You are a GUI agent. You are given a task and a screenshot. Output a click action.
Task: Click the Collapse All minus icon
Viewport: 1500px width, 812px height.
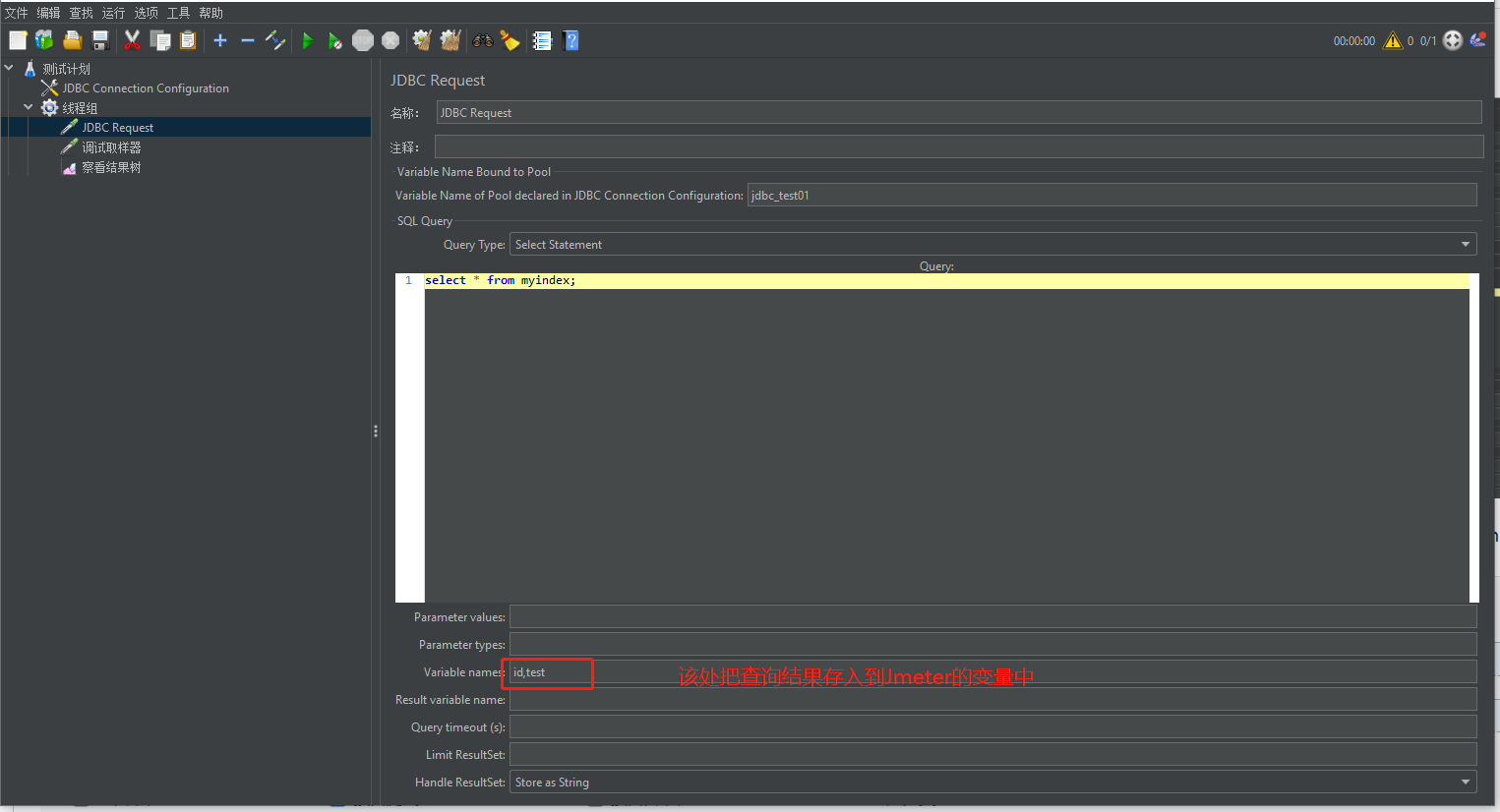tap(248, 40)
